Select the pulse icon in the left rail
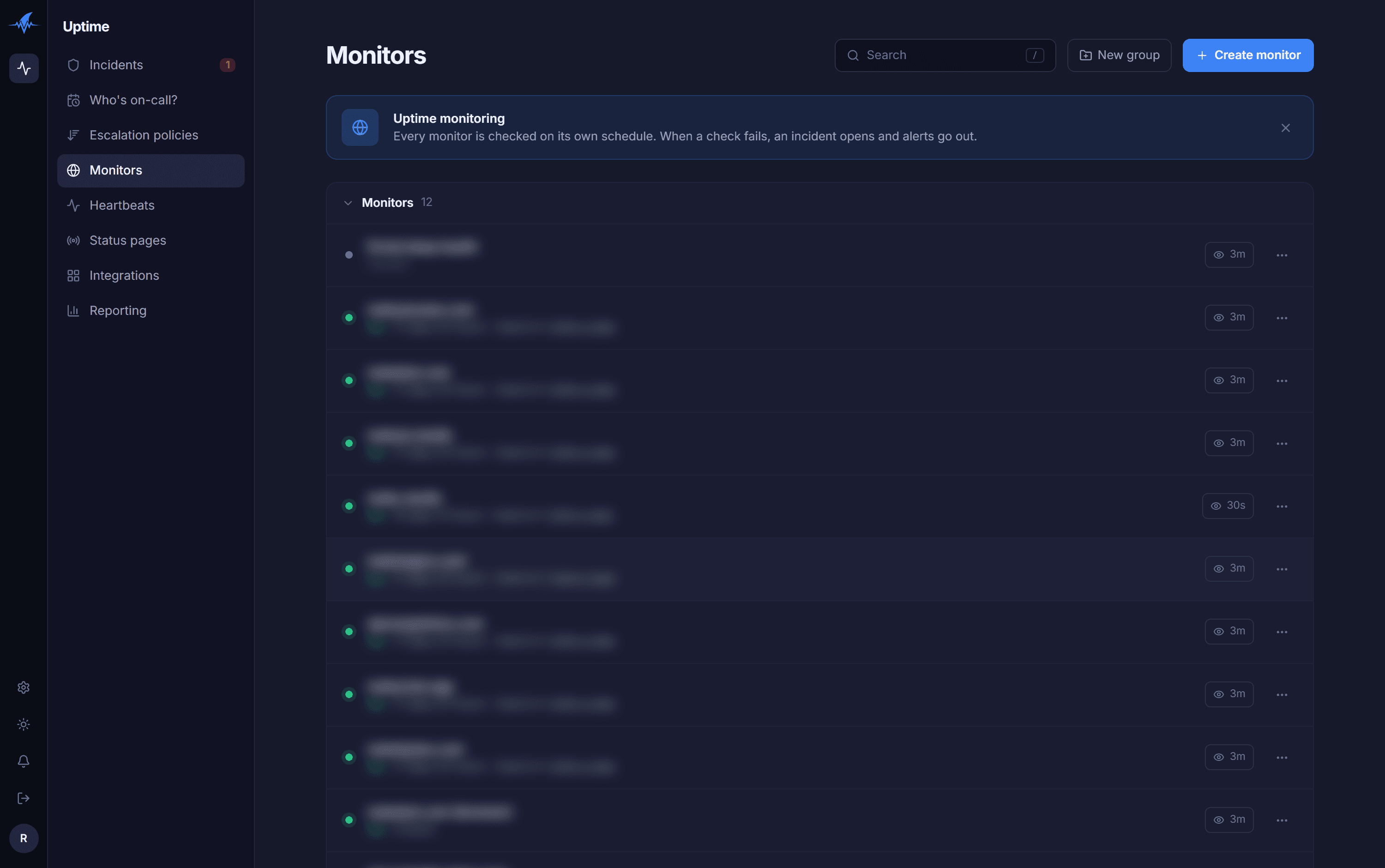This screenshot has width=1385, height=868. tap(24, 68)
